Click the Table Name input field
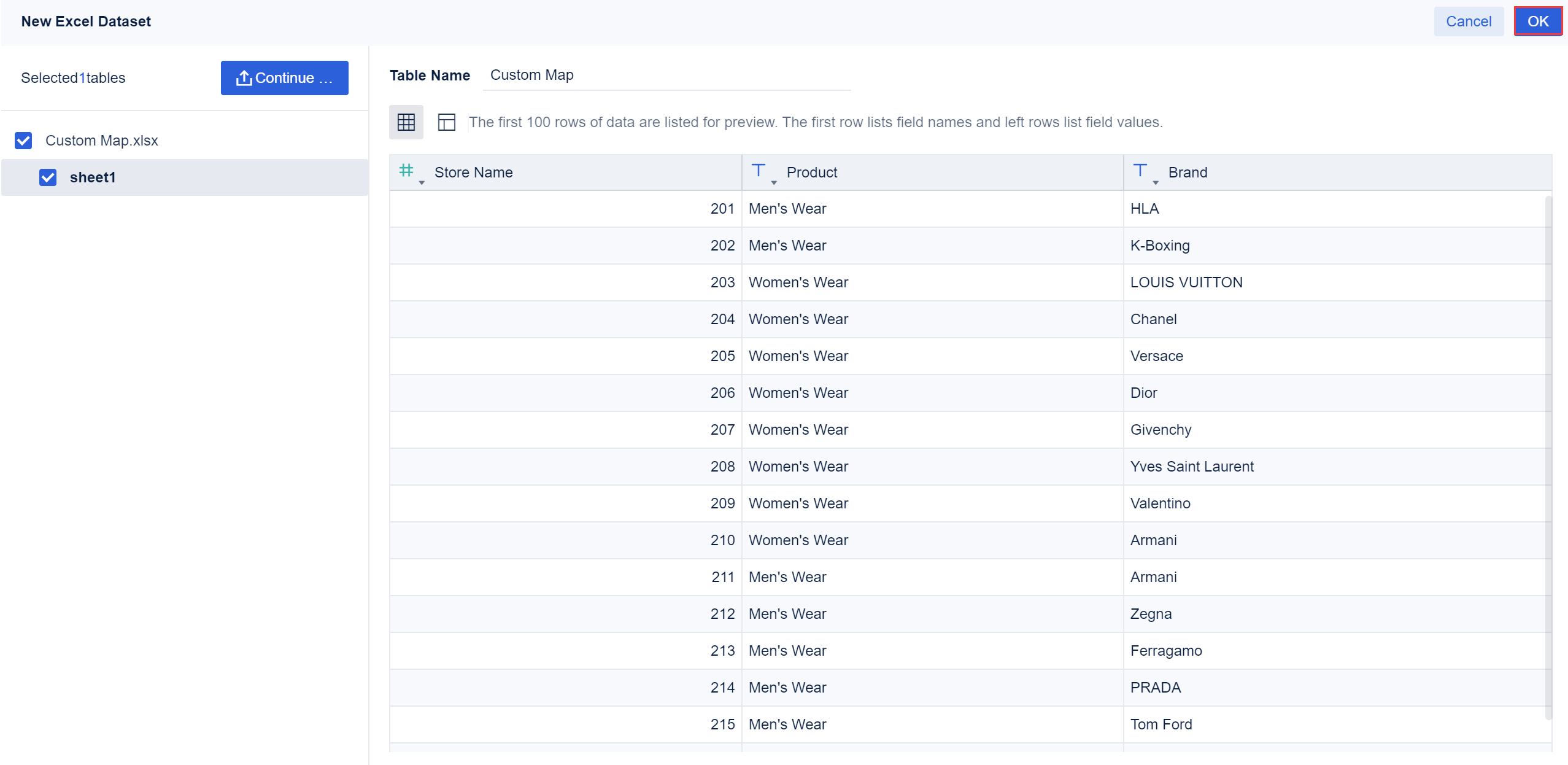 point(666,76)
